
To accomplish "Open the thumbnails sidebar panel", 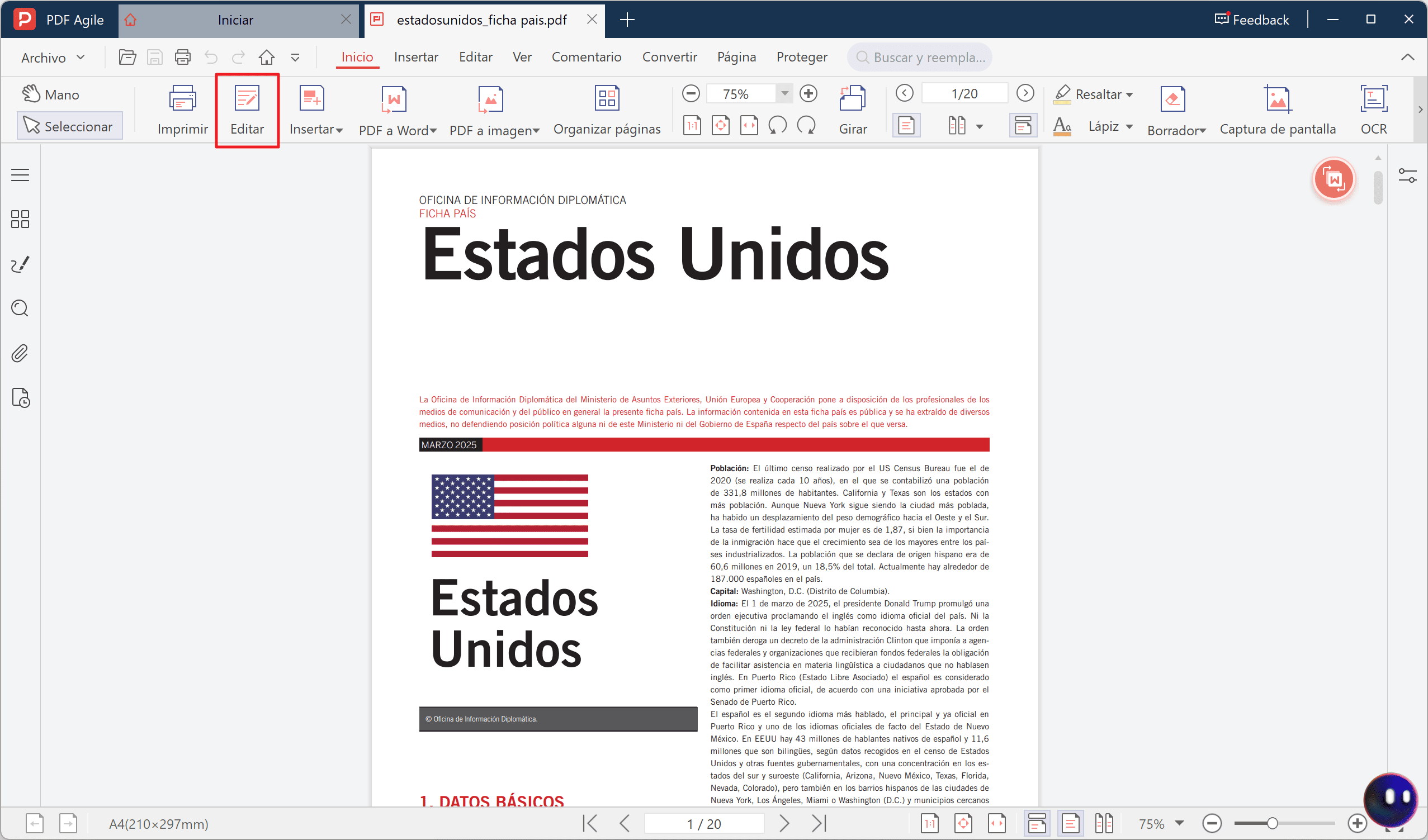I will [x=20, y=219].
